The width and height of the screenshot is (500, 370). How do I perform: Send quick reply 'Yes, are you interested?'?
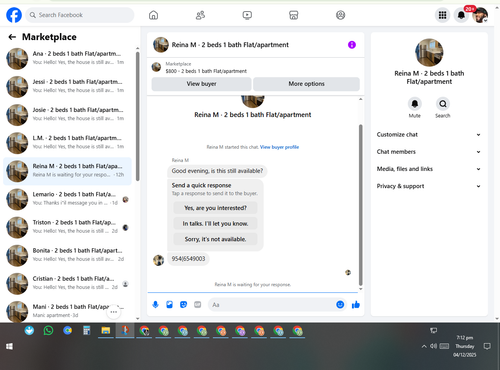pos(215,208)
